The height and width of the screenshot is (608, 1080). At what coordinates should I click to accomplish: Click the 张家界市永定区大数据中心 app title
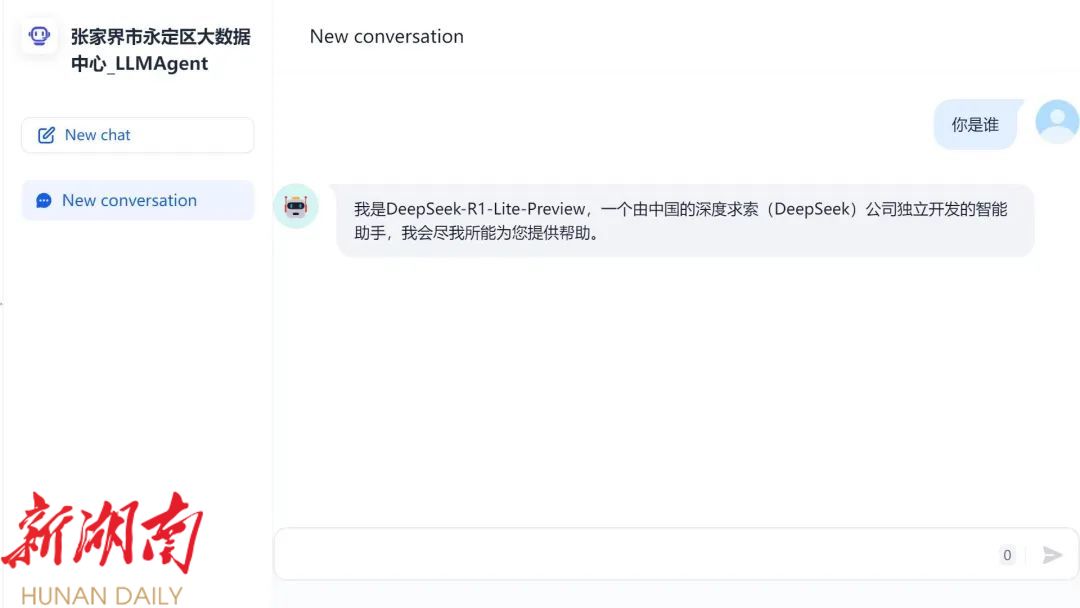pyautogui.click(x=160, y=37)
